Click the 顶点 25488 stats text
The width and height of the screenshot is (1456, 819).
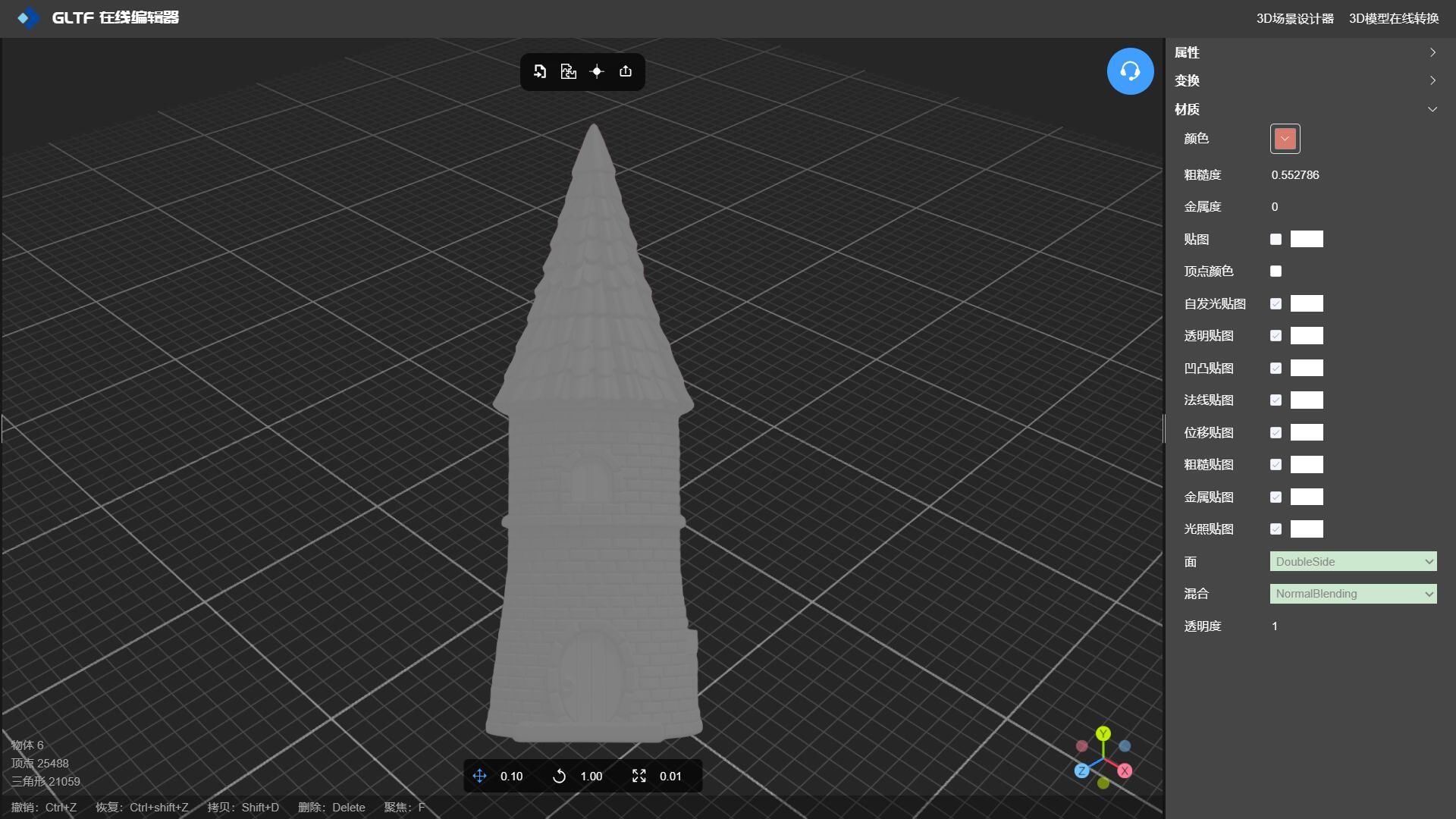[39, 763]
